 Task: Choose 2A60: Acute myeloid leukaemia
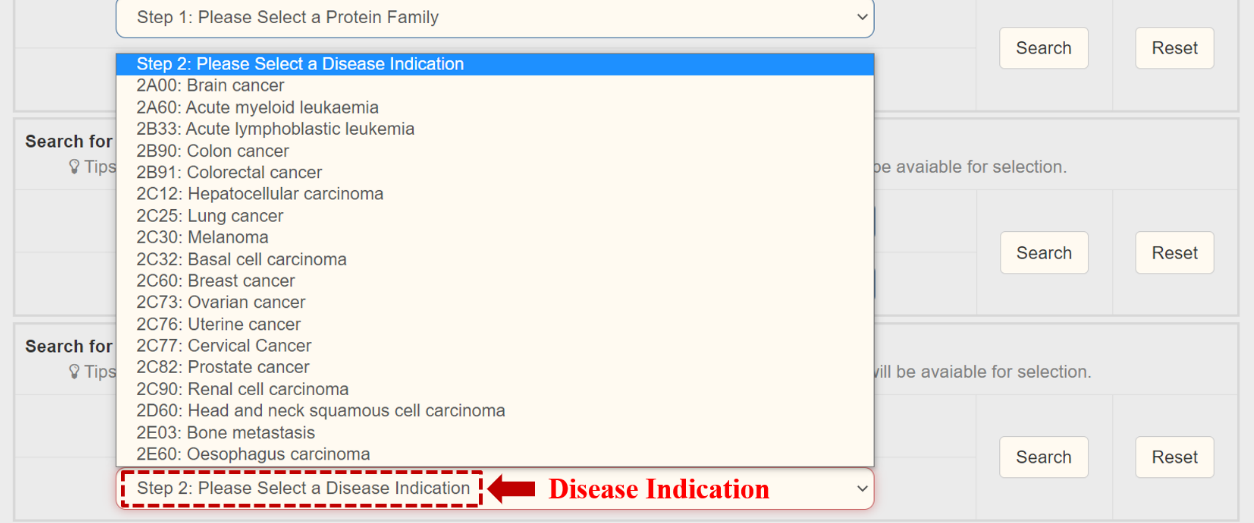coord(258,107)
